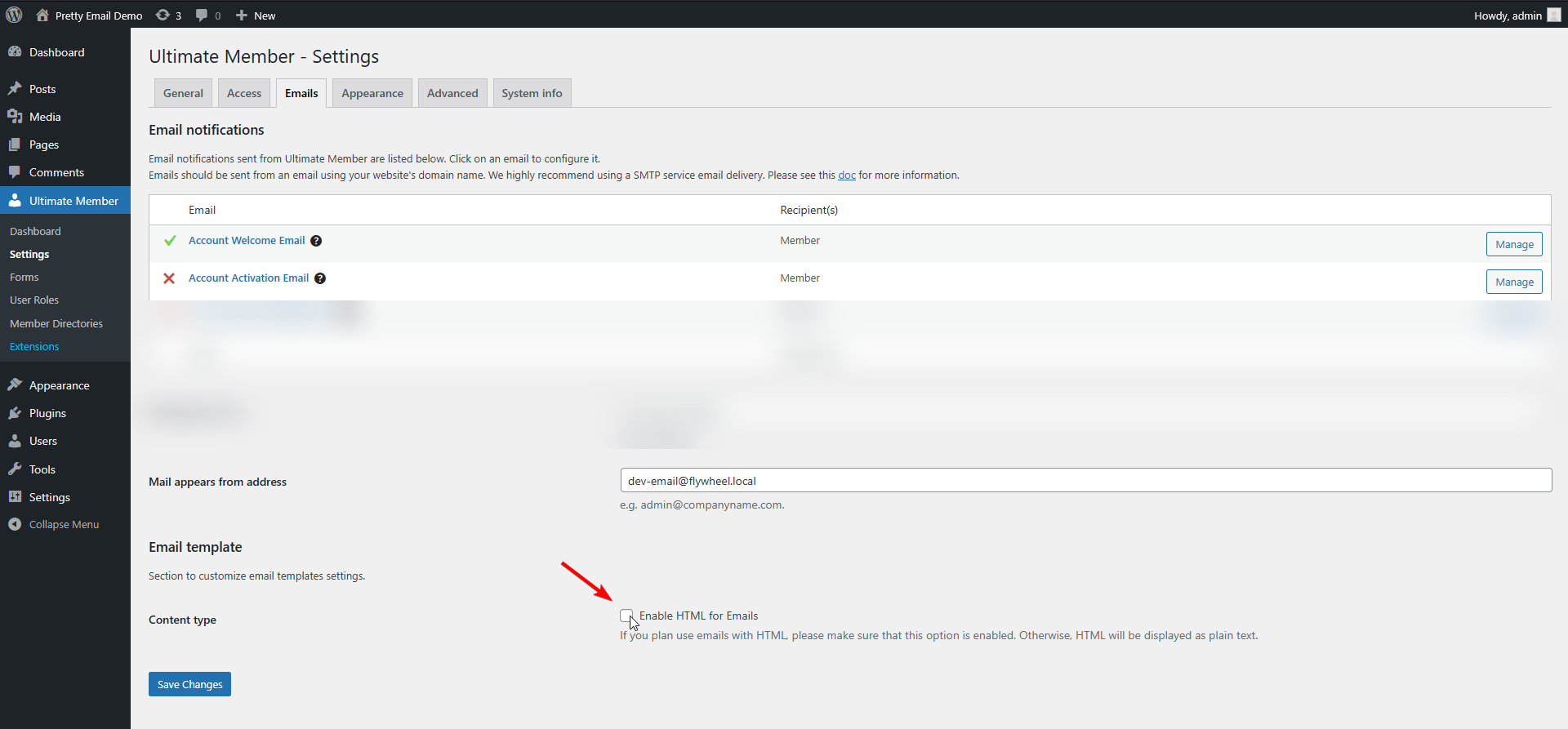
Task: Enable HTML for Emails checkbox
Action: [626, 616]
